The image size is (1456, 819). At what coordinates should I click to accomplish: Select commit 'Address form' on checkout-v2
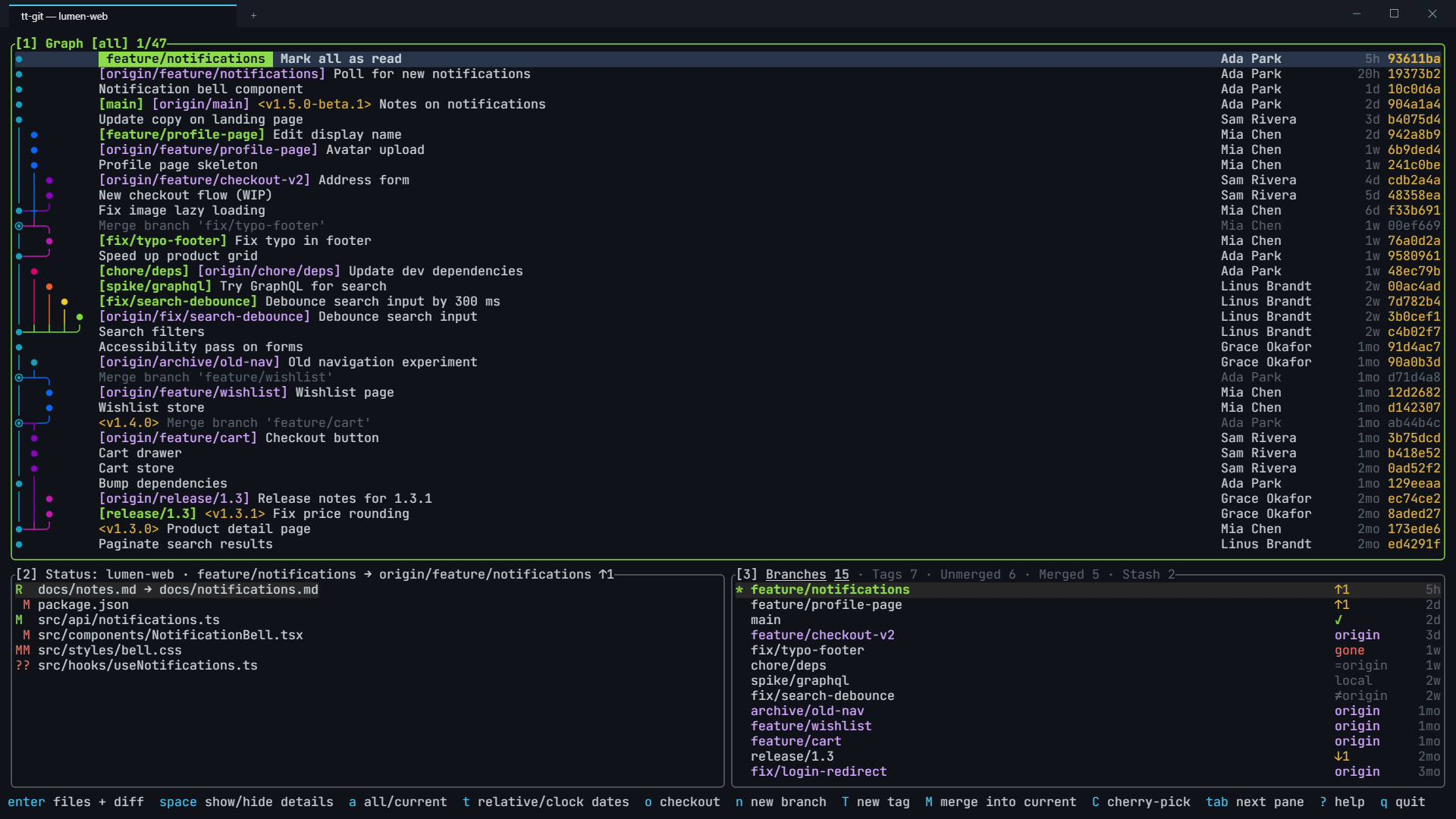point(728,180)
